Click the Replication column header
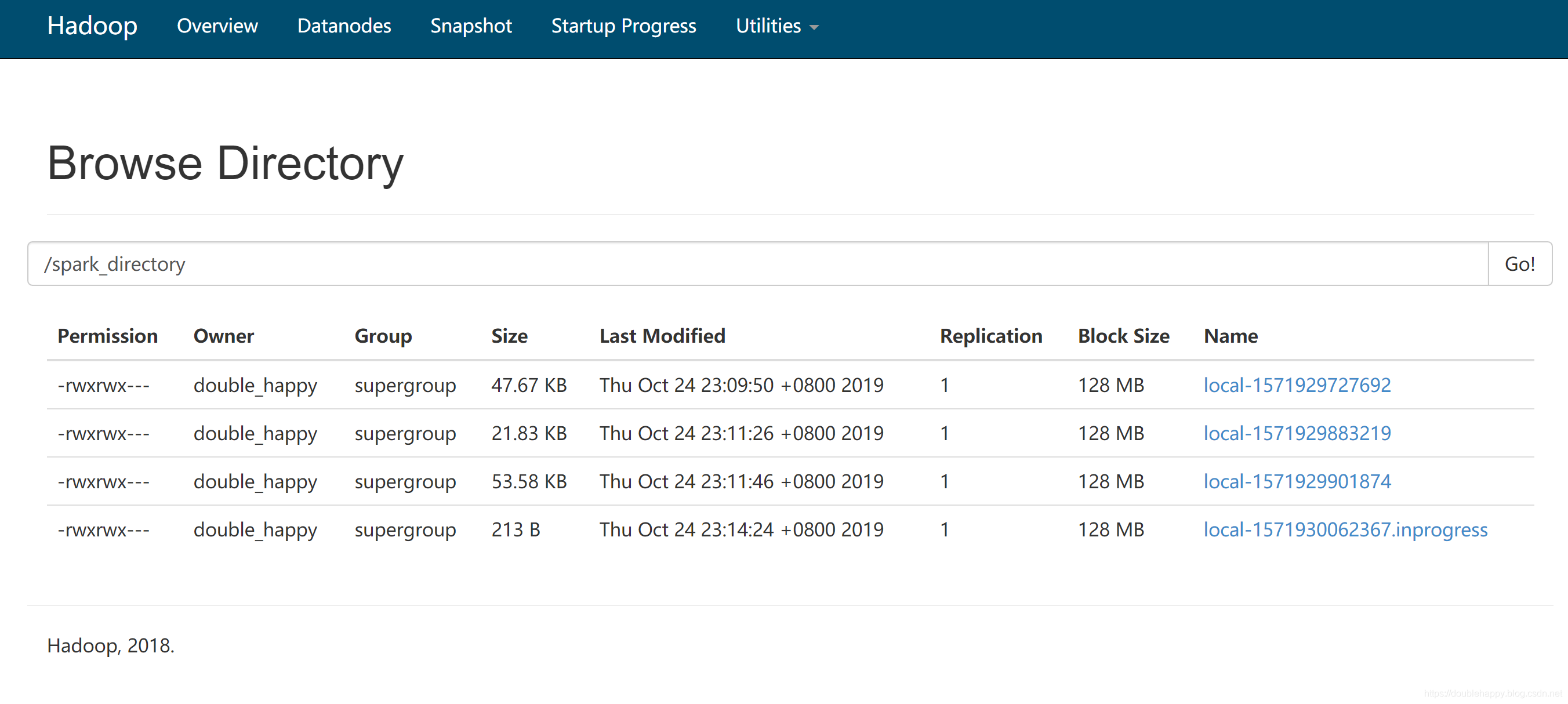This screenshot has width=1568, height=704. [990, 336]
